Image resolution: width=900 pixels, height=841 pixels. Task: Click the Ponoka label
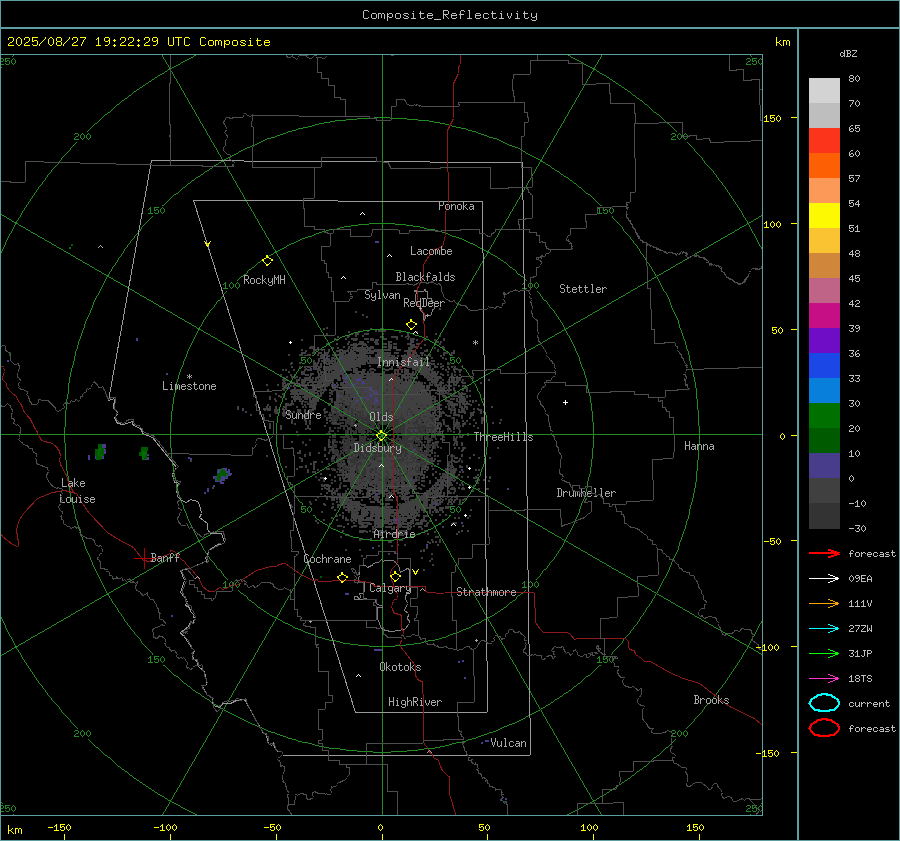tap(456, 206)
